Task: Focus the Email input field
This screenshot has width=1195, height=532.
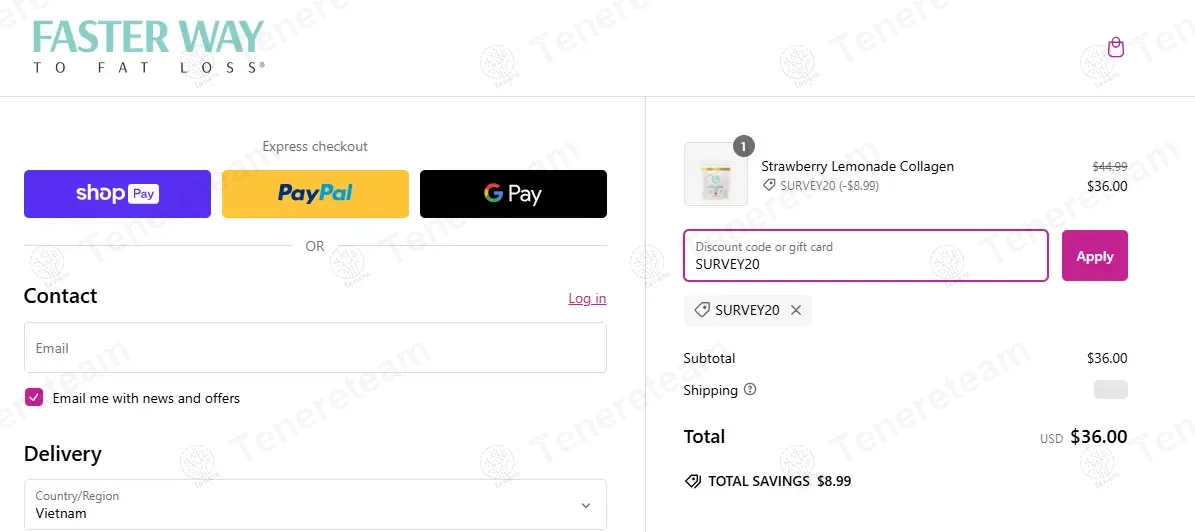Action: (315, 348)
